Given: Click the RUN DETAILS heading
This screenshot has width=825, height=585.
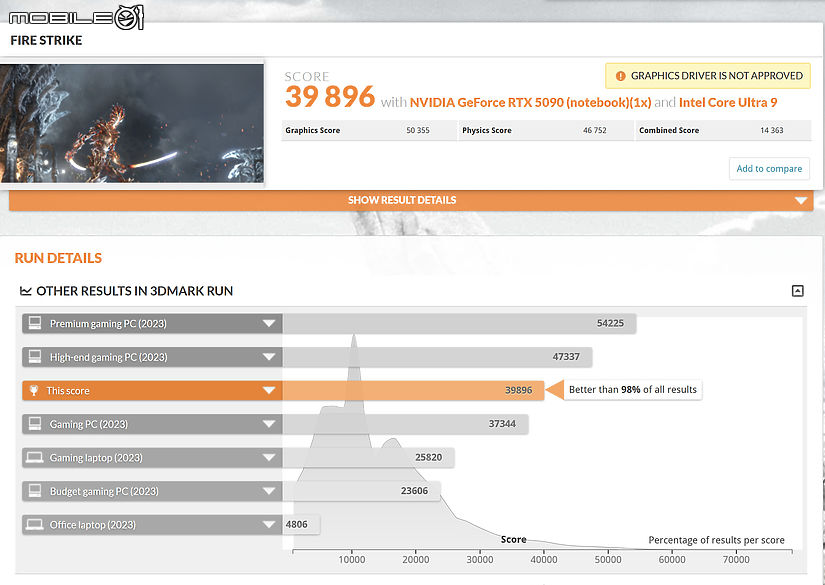Looking at the screenshot, I should point(58,258).
